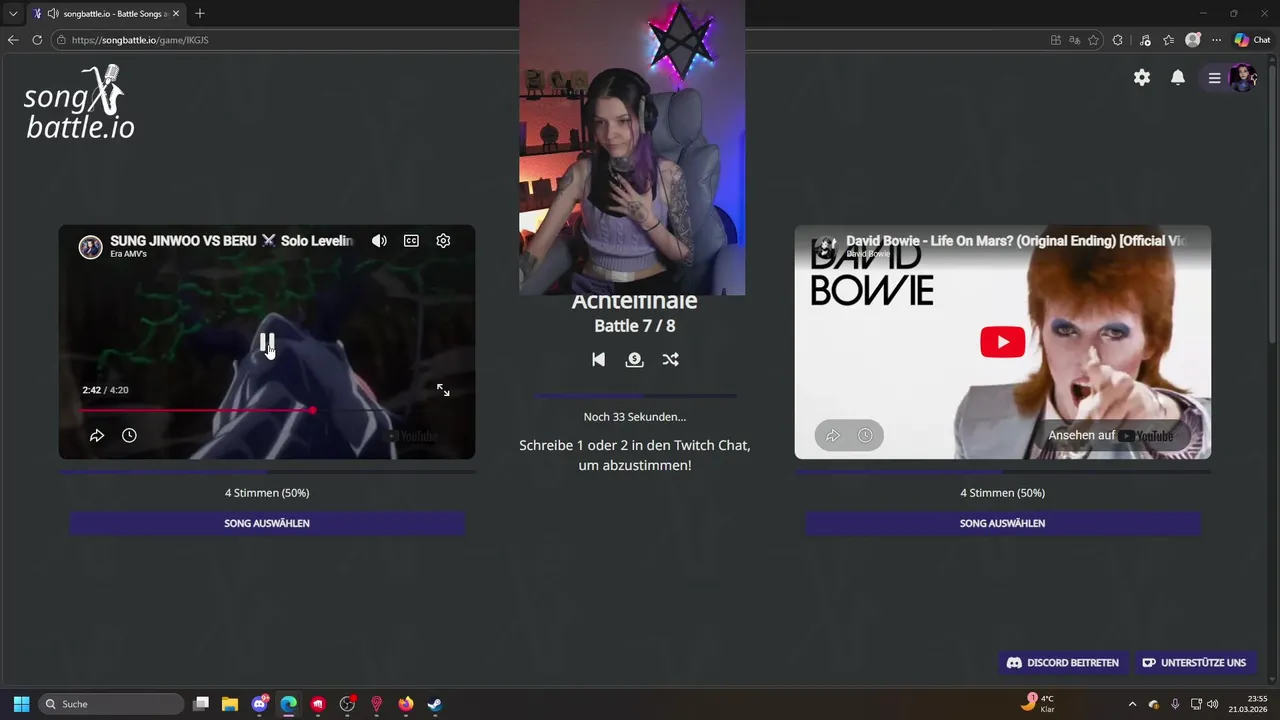Choose song under David Bowie video
Screen dimensions: 1280x720
(x=1003, y=523)
